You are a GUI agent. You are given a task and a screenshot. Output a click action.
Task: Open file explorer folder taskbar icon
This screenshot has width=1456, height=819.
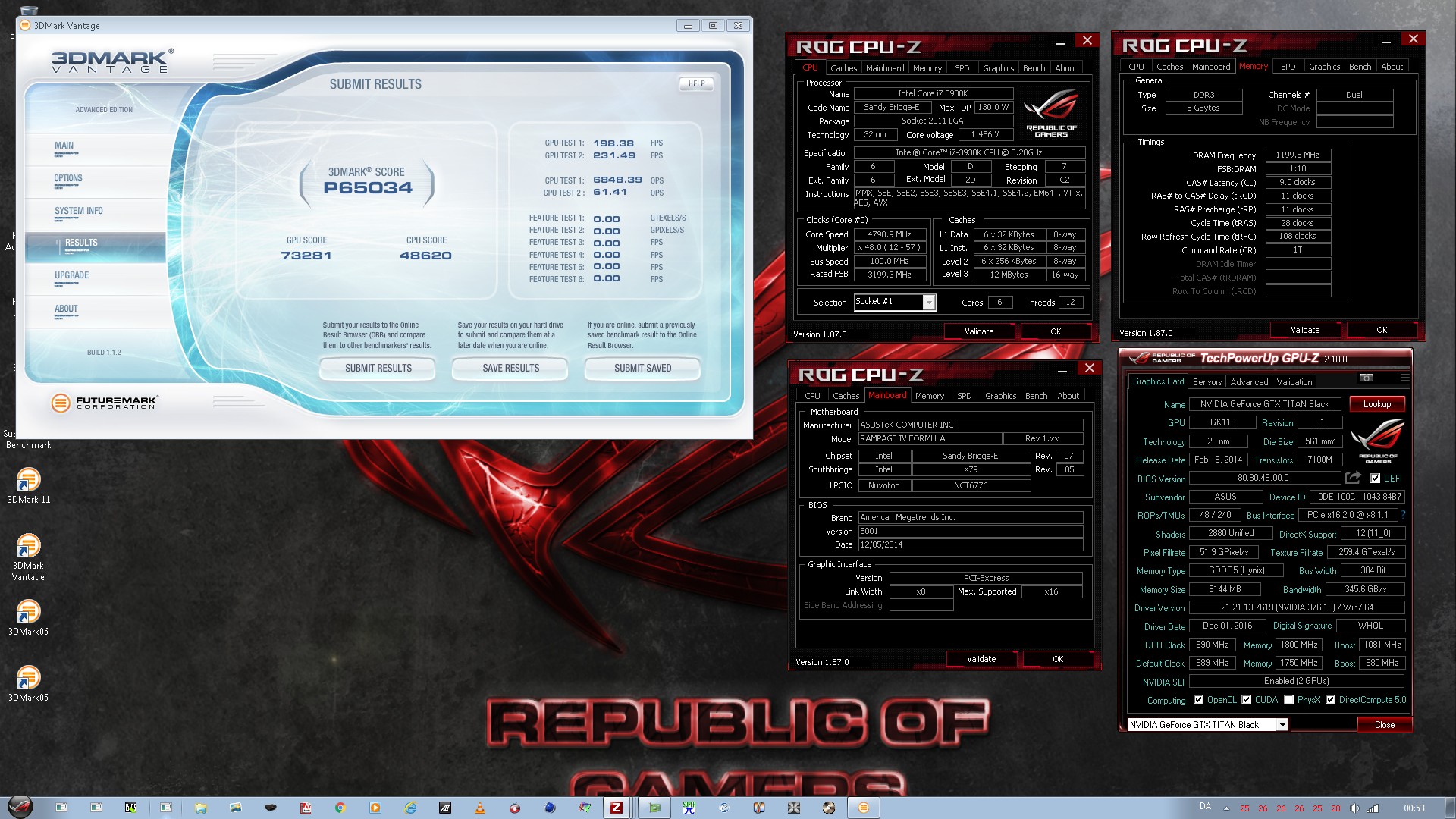click(x=200, y=808)
